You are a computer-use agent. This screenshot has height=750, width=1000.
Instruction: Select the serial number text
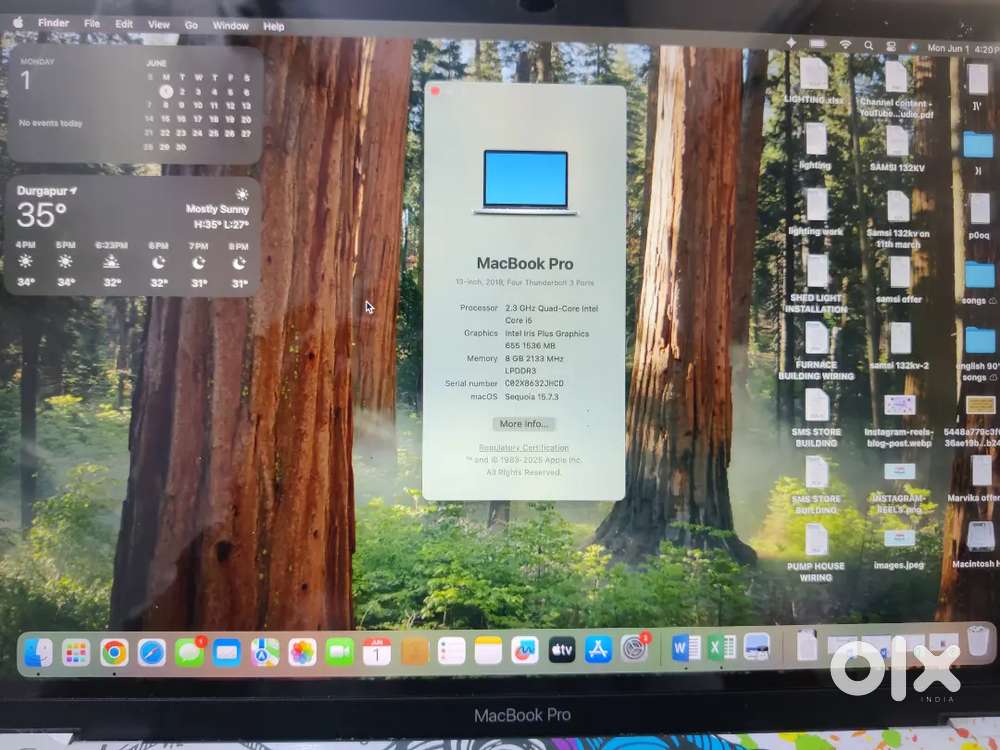pos(534,383)
